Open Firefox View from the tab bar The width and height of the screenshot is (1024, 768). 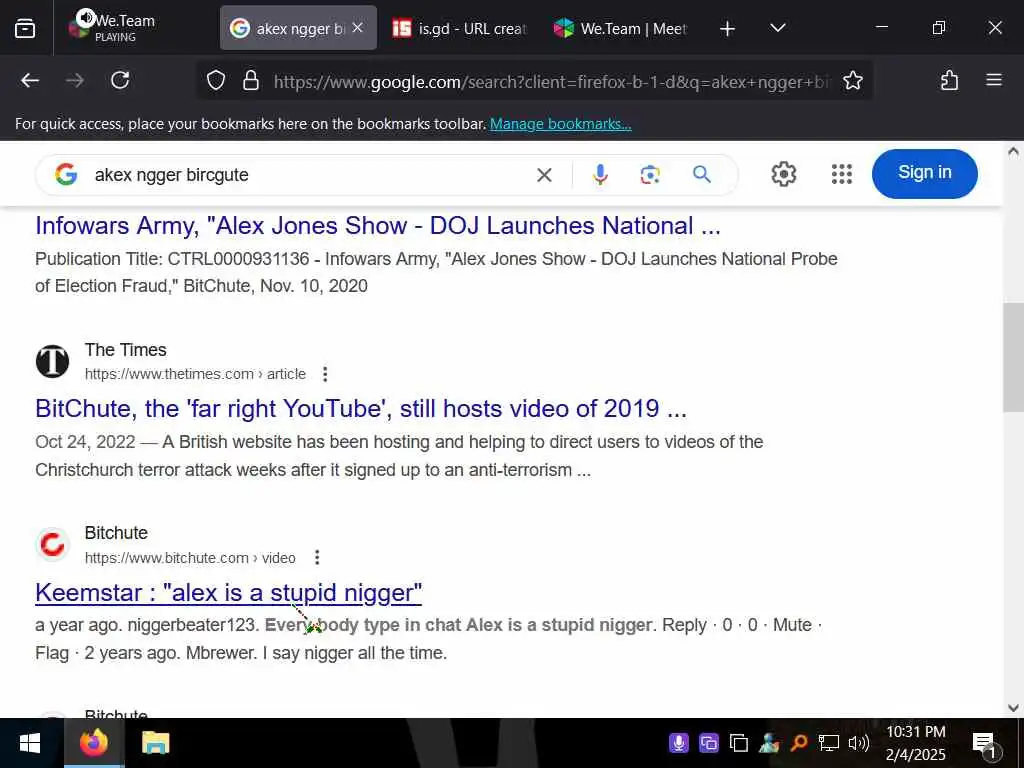[x=25, y=28]
